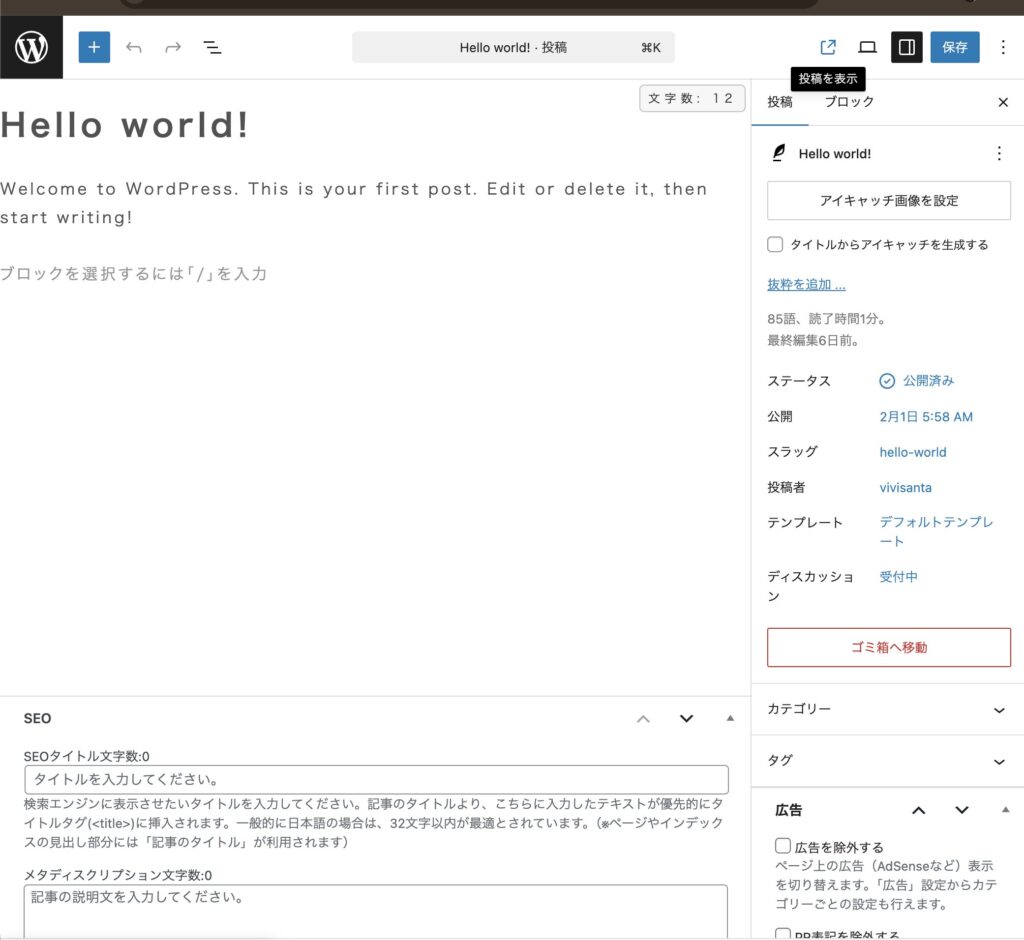Click the SEOタイトル input field
The height and width of the screenshot is (940, 1024).
(376, 779)
